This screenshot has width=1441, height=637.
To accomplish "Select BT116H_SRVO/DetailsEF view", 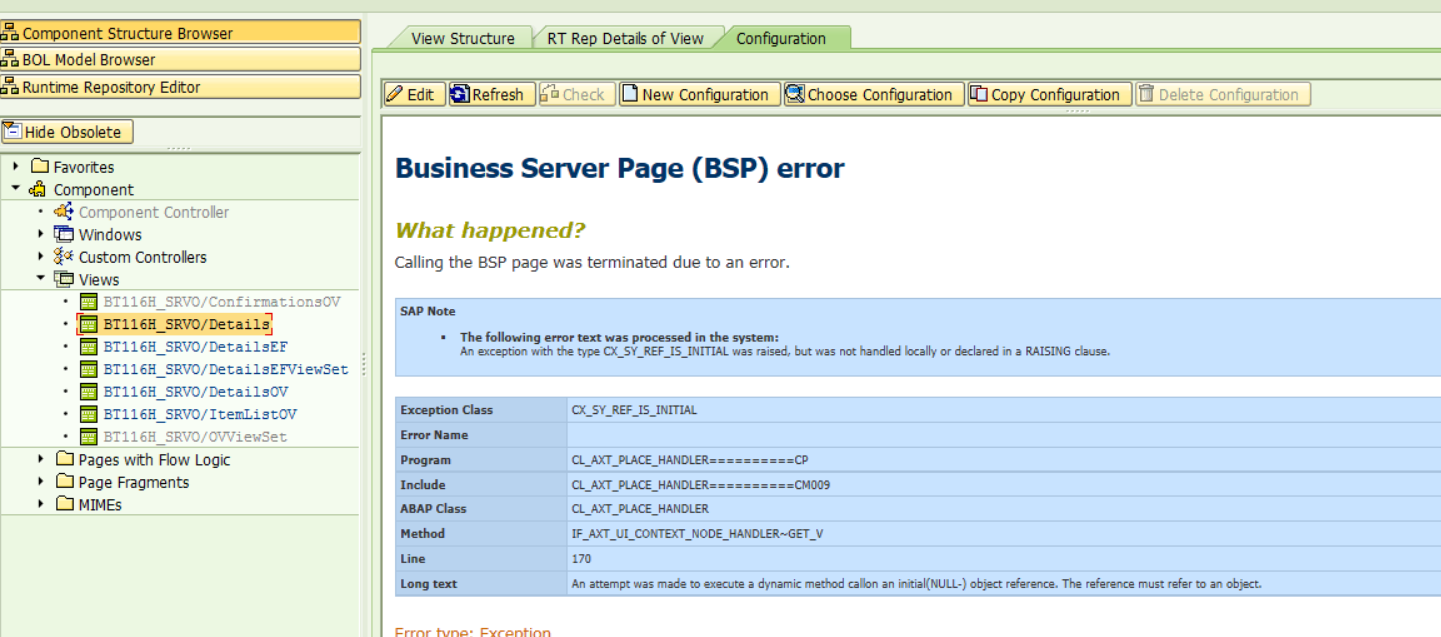I will coord(196,347).
